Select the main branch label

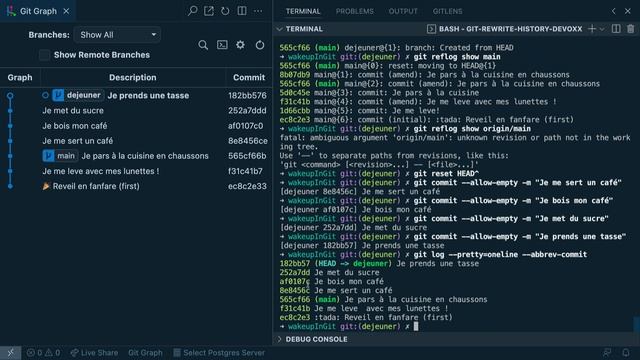[60, 156]
